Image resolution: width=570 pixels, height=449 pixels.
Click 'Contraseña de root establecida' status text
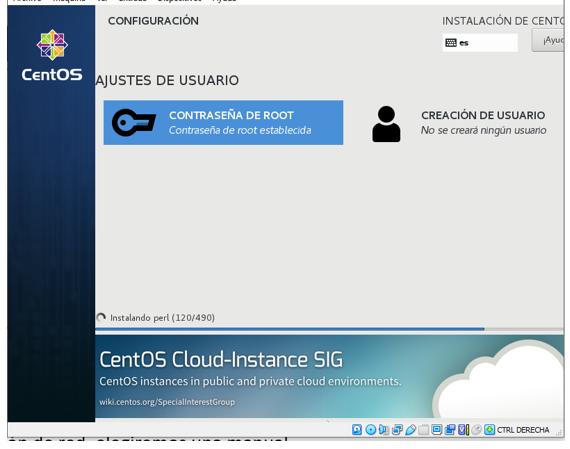click(240, 130)
